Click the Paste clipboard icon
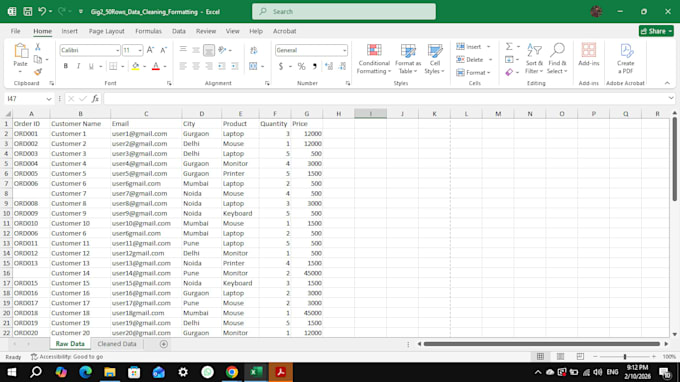Screen dimensions: 680x382 20,51
